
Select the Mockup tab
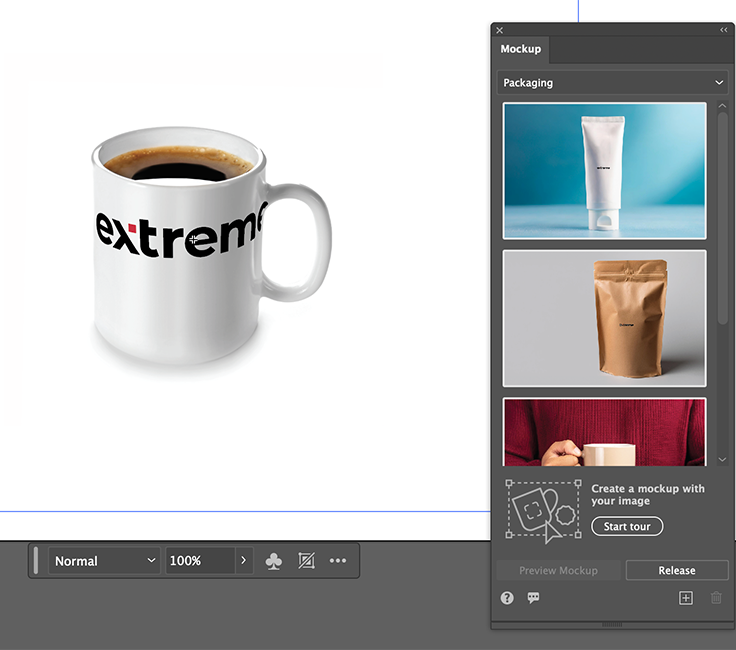click(x=521, y=49)
